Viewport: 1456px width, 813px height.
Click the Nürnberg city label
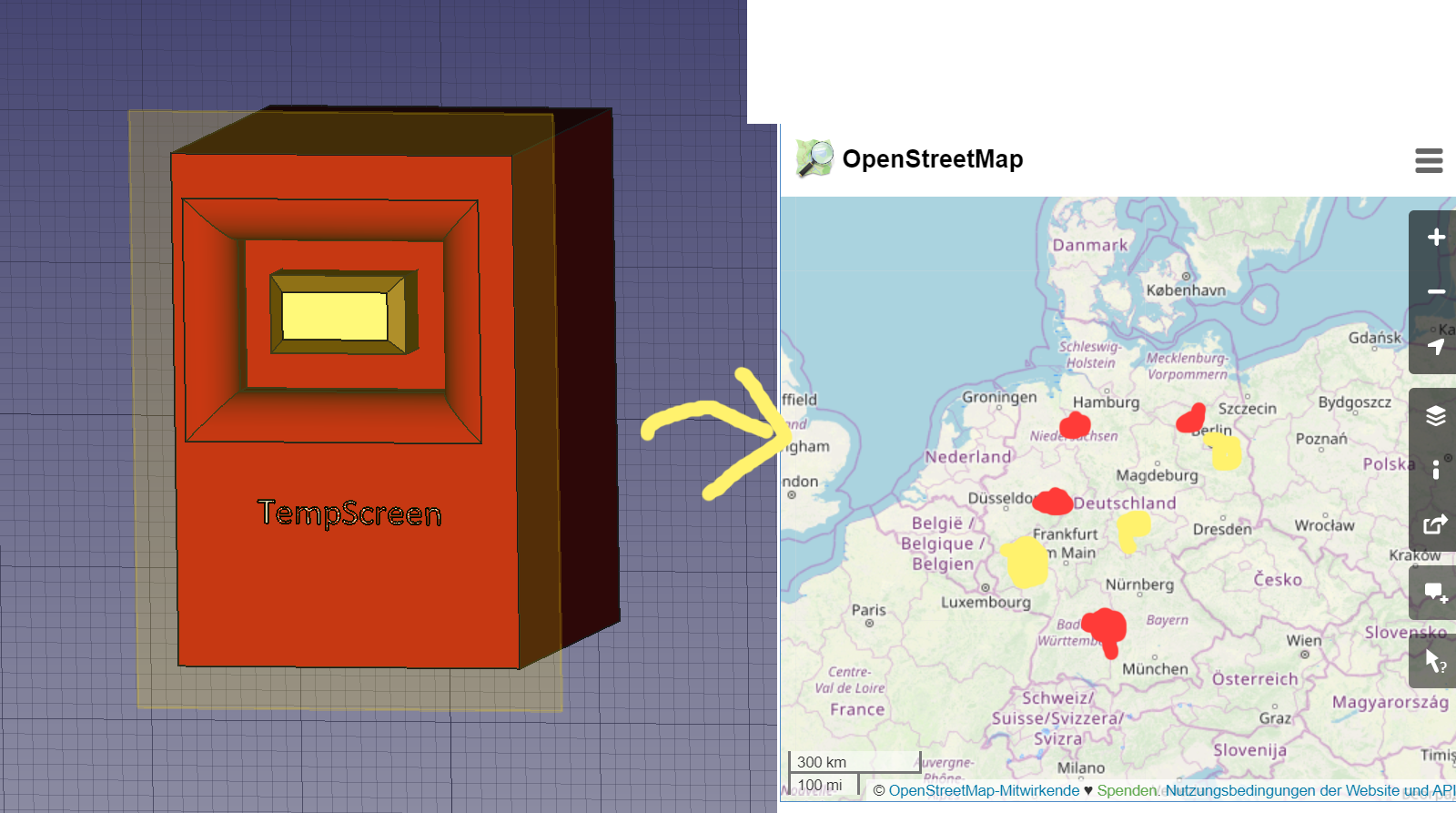pyautogui.click(x=1139, y=584)
